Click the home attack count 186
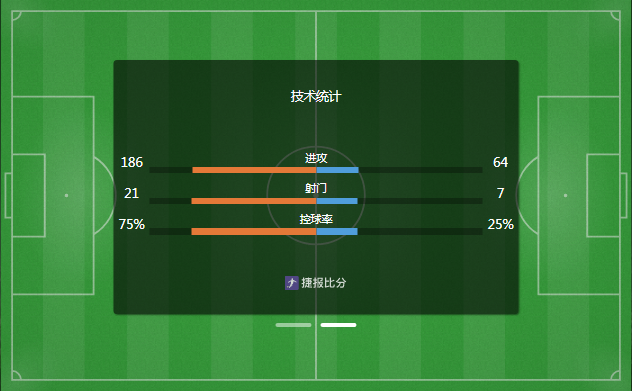The image size is (632, 391). coord(132,162)
